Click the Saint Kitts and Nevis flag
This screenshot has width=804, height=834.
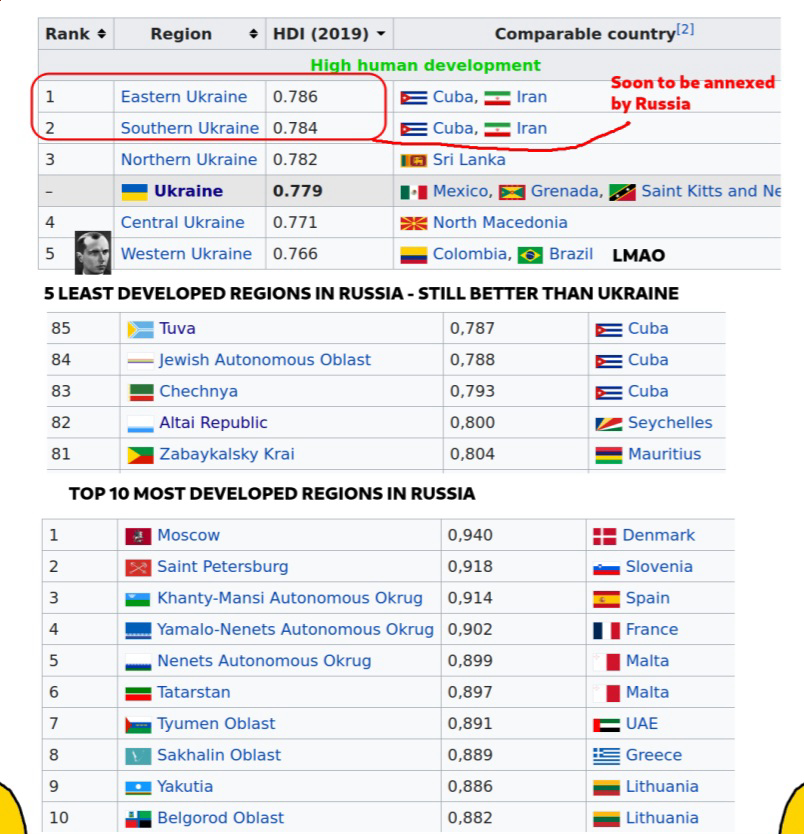point(622,192)
